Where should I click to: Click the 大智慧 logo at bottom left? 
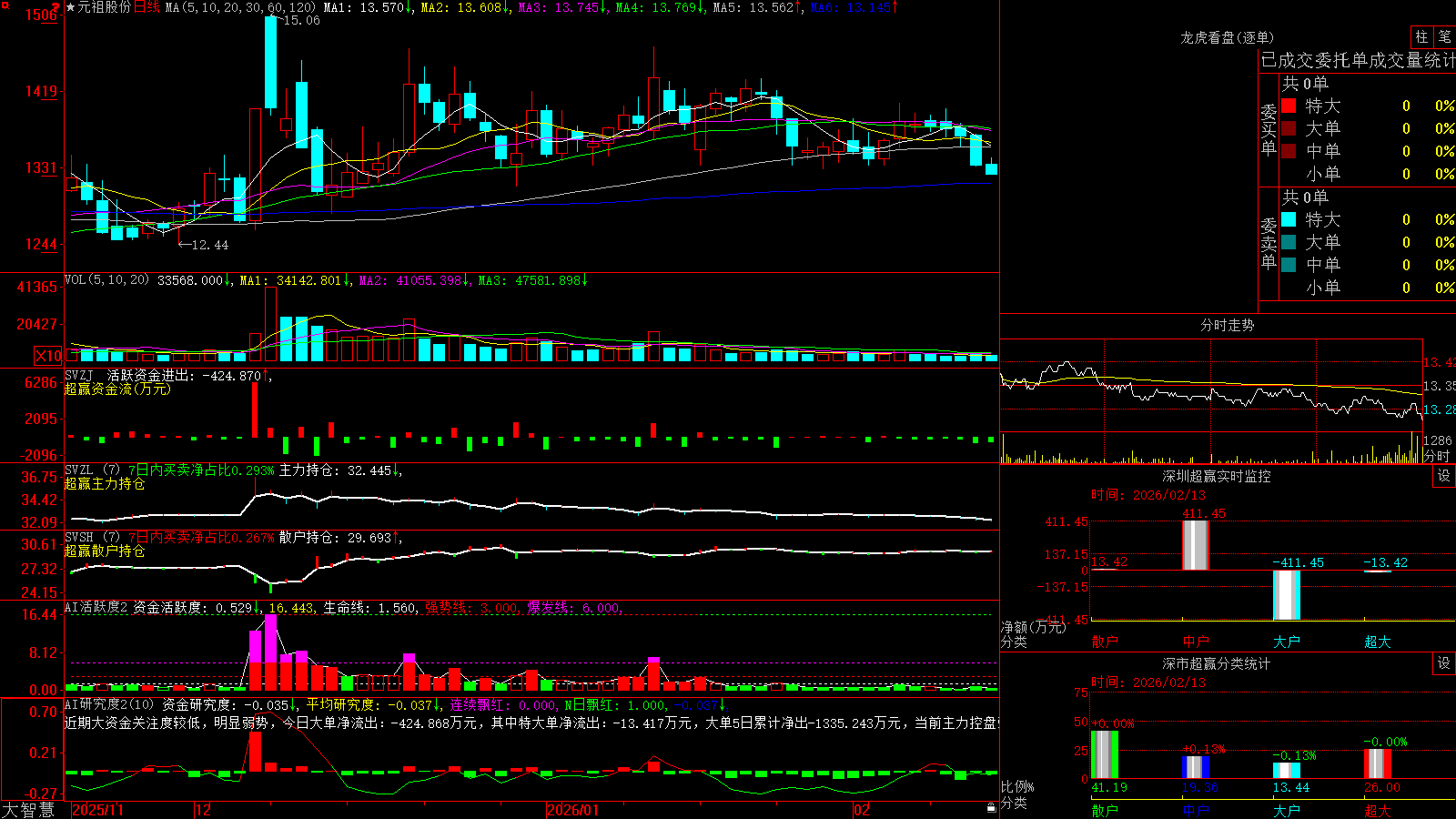pyautogui.click(x=28, y=809)
